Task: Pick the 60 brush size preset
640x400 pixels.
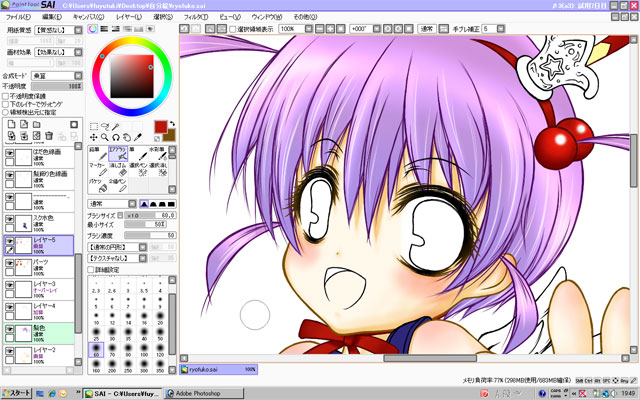Action: coord(96,350)
